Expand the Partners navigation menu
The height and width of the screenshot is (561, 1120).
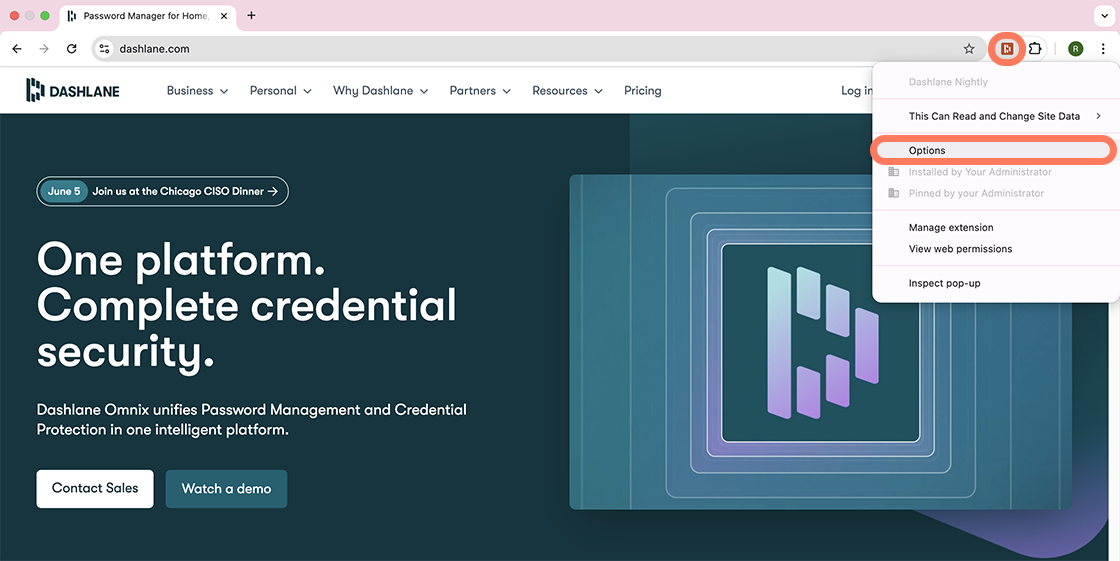click(480, 91)
